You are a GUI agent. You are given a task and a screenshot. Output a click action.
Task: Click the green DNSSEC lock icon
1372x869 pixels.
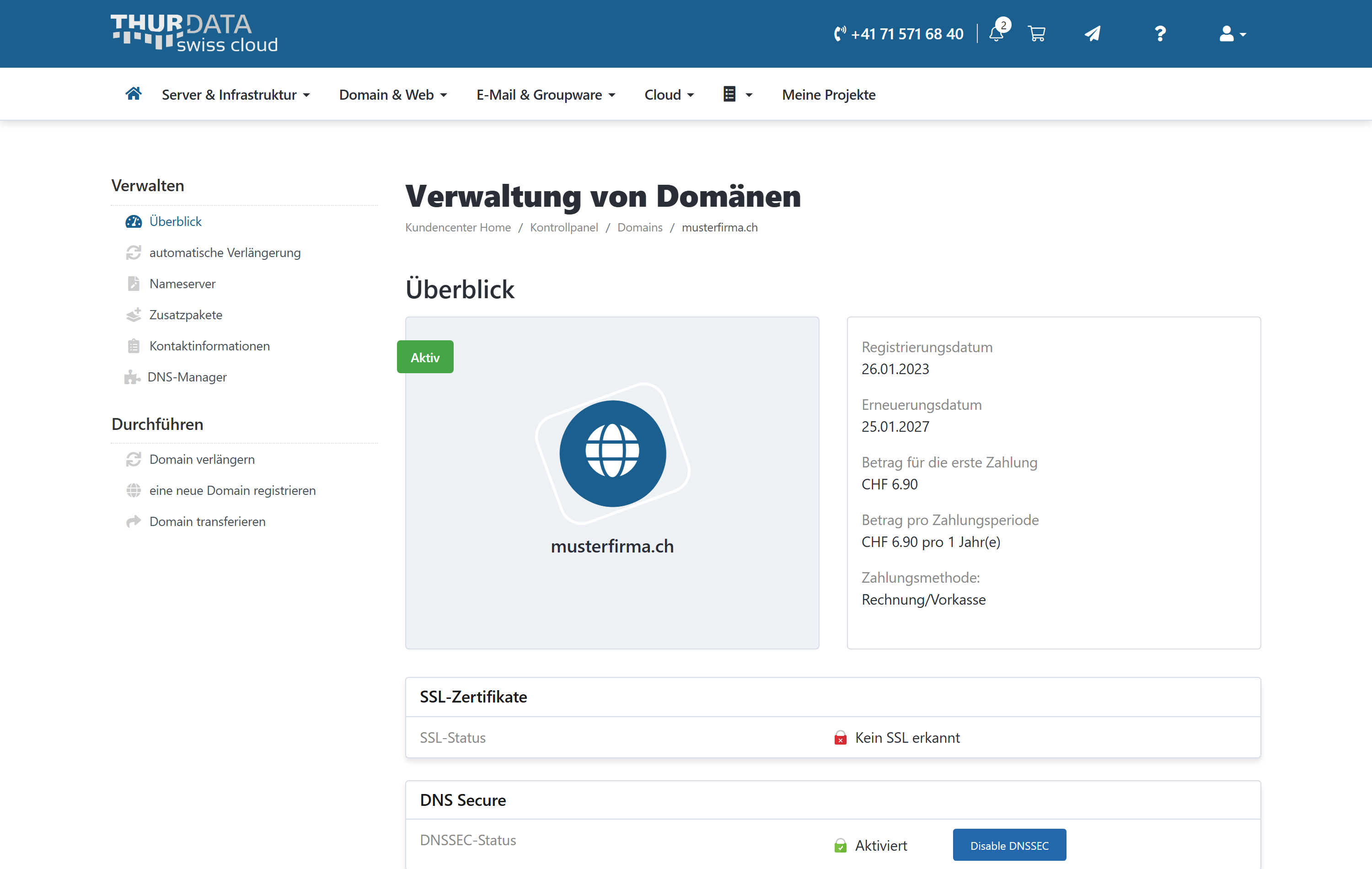point(841,846)
